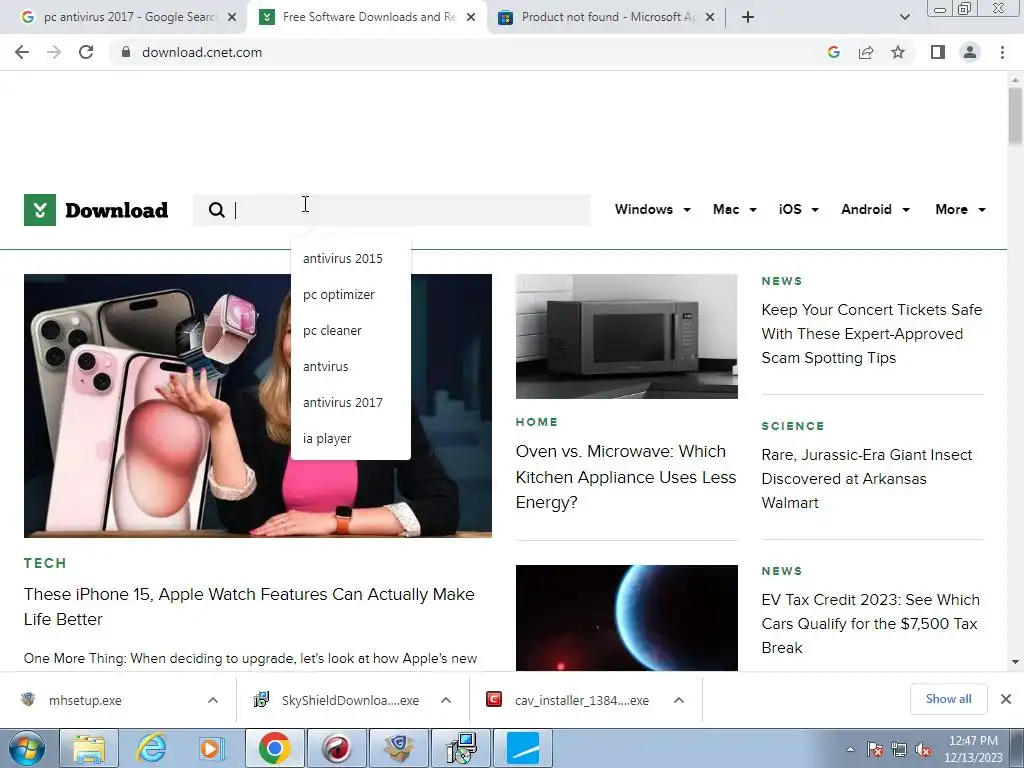1024x768 pixels.
Task: Click the search magnifier icon
Action: click(216, 210)
